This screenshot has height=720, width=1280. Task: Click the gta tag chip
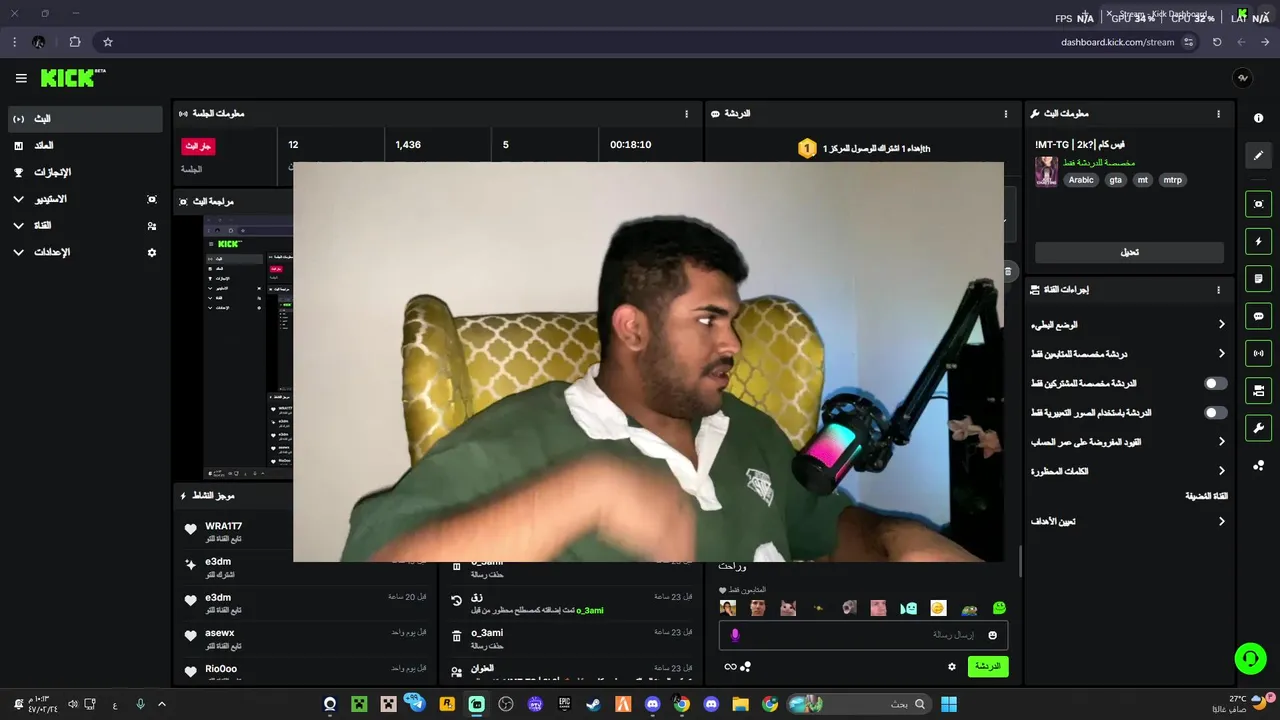pos(1115,180)
